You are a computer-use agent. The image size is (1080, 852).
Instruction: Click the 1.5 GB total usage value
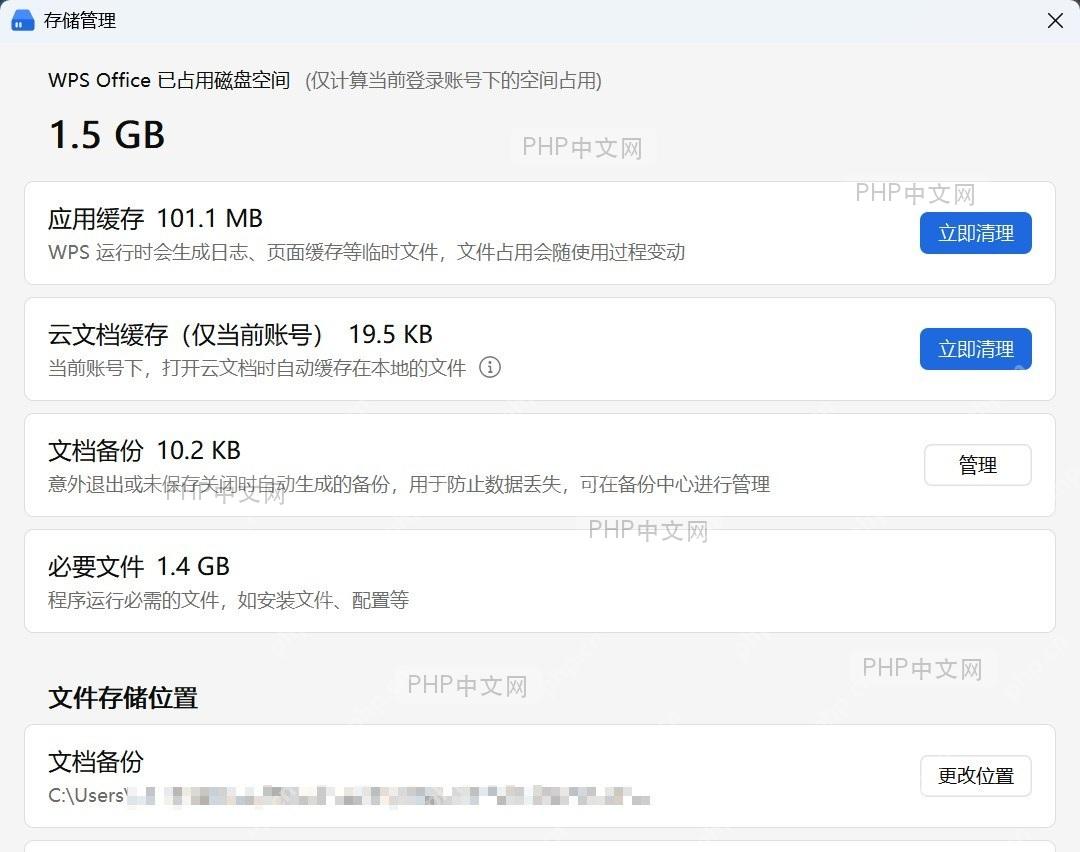(x=107, y=134)
